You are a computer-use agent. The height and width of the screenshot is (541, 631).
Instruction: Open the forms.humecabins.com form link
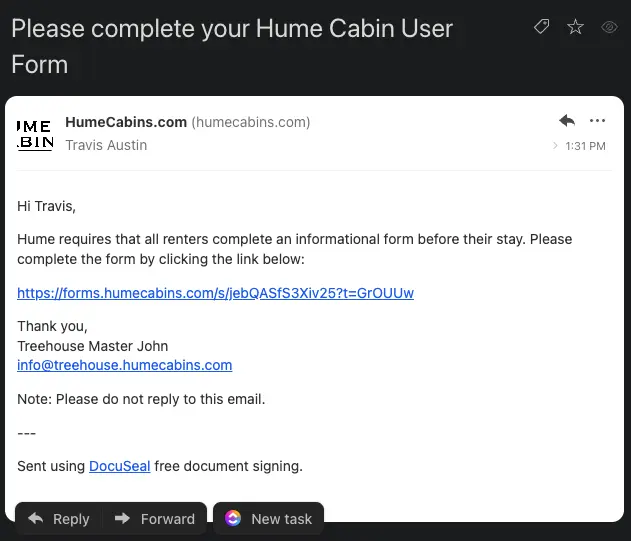pos(215,293)
